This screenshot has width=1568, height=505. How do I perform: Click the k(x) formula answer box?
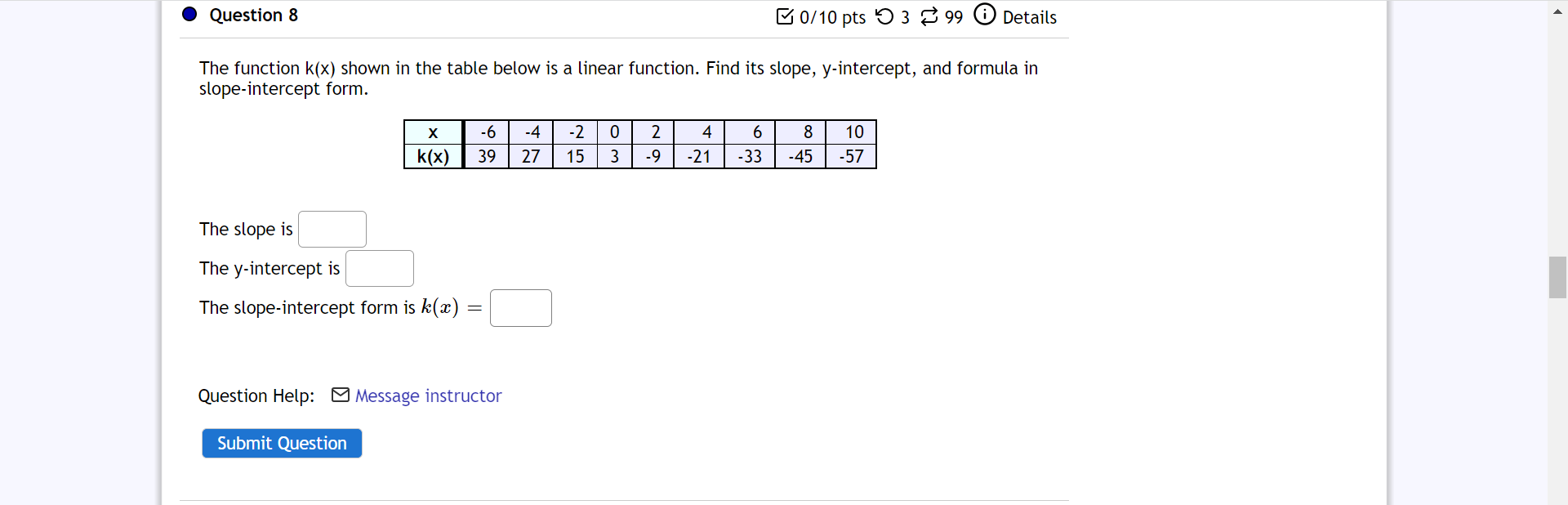tap(520, 308)
